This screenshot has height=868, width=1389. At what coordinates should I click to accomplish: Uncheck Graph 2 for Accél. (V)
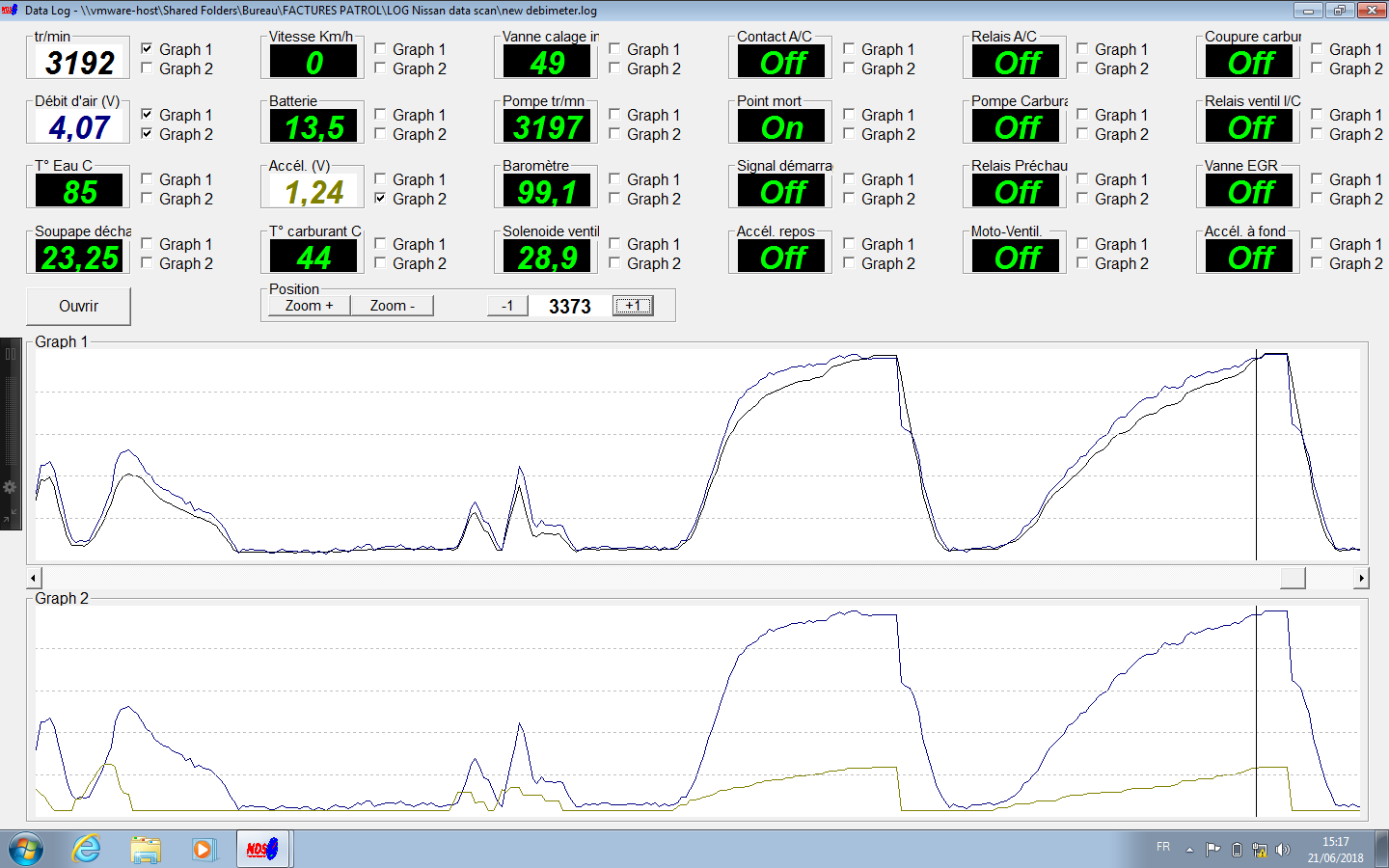point(380,199)
